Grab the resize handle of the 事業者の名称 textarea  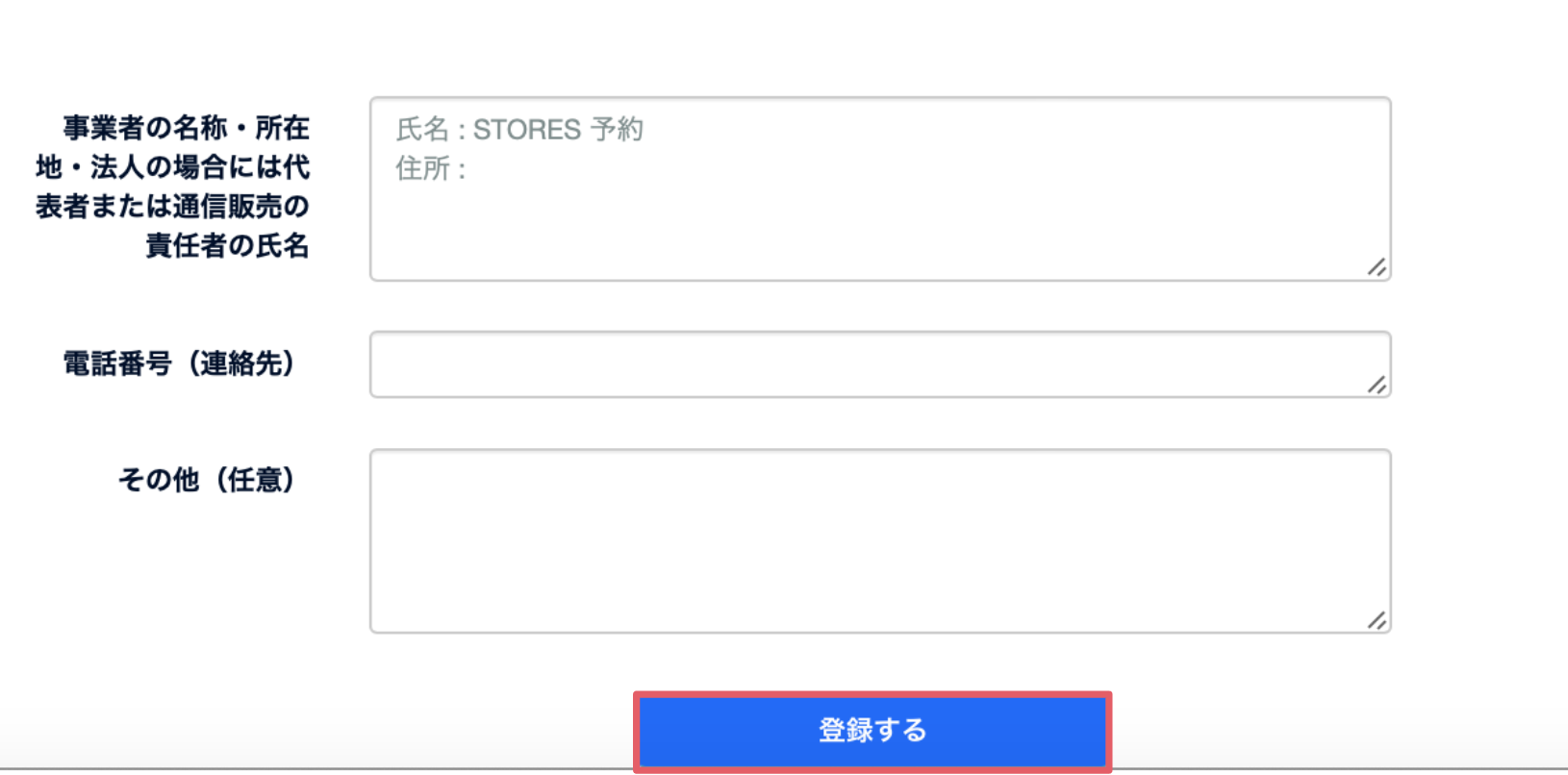1377,267
